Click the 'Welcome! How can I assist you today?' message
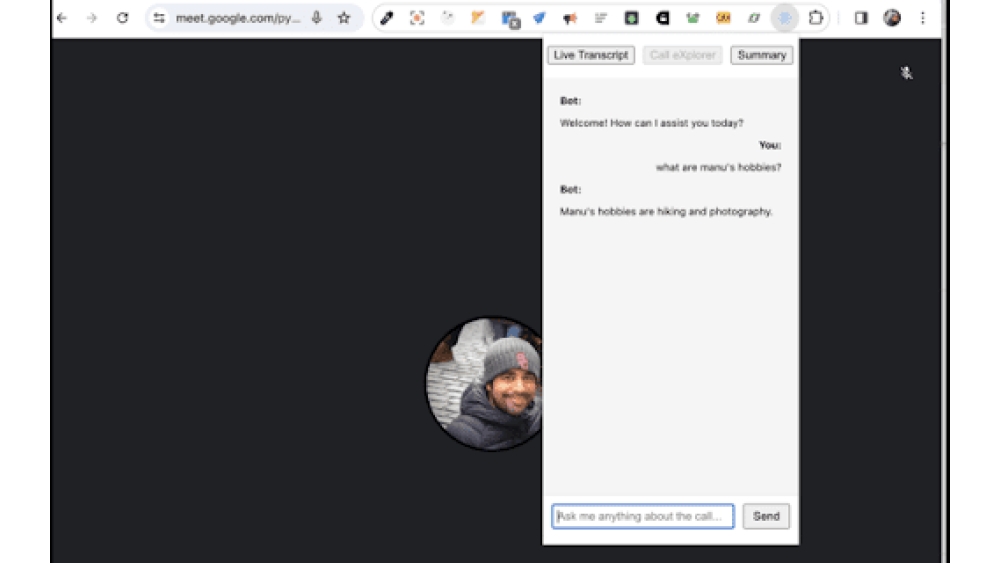 (x=651, y=123)
